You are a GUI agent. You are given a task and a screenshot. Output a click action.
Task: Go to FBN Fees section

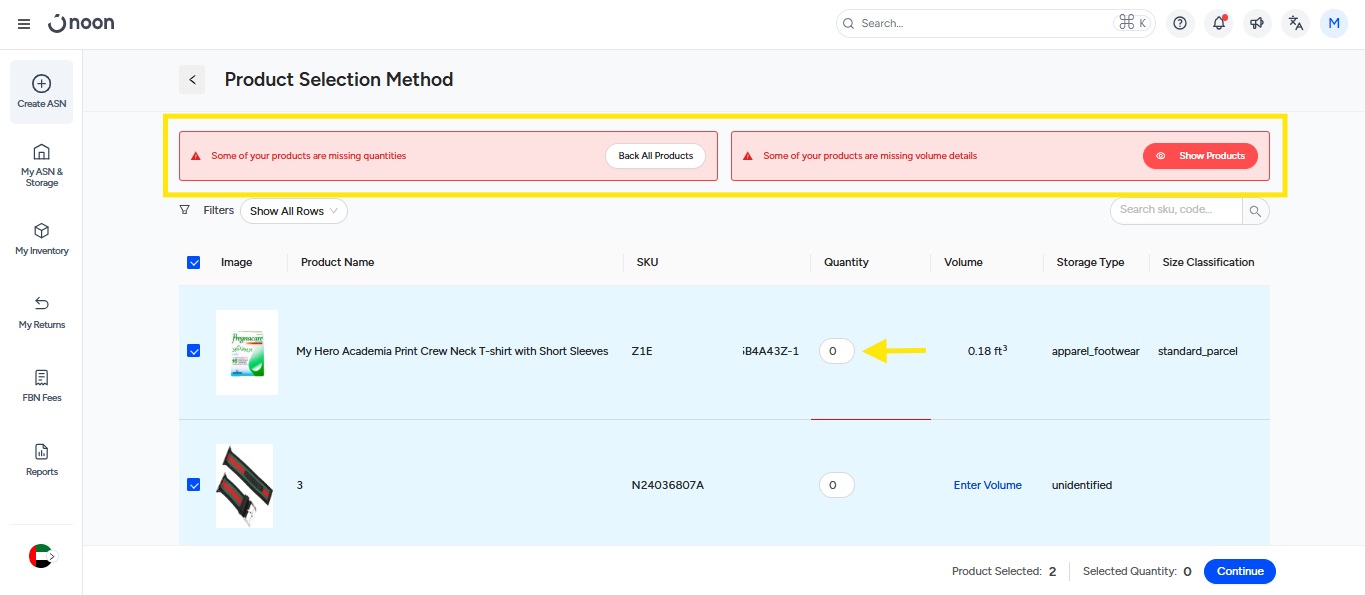click(42, 386)
